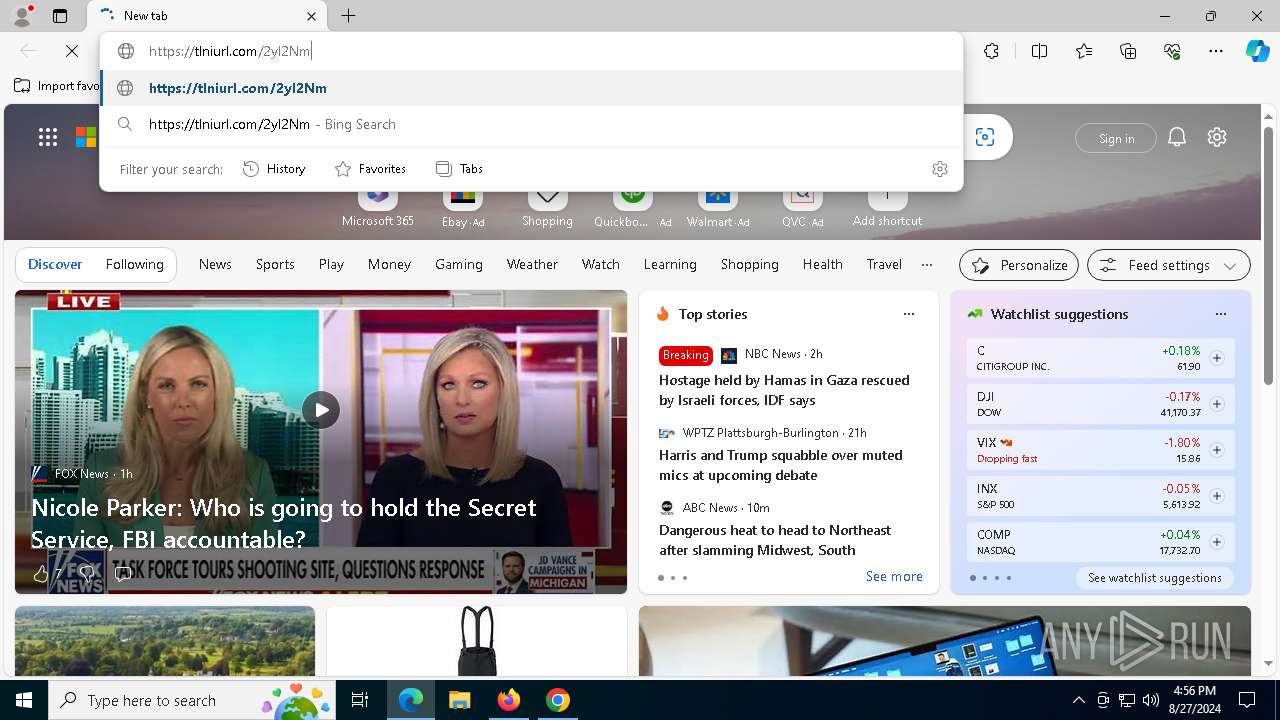This screenshot has height=720, width=1280.
Task: Stop page loading with the X button
Action: tap(72, 51)
